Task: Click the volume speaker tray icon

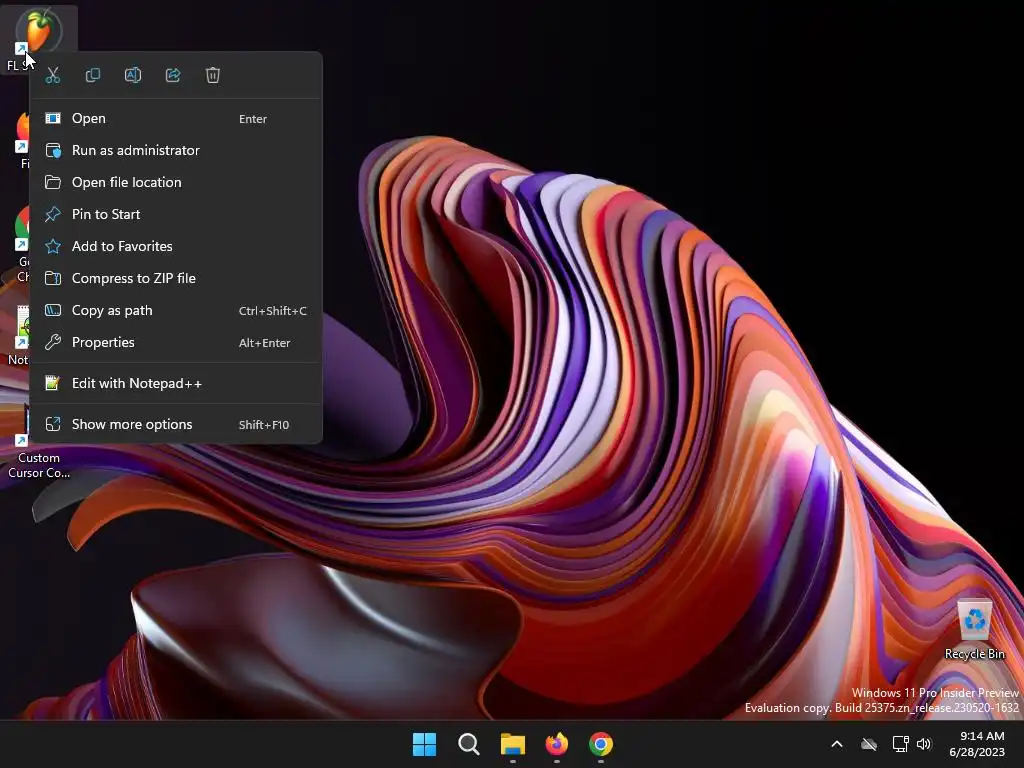Action: click(924, 744)
